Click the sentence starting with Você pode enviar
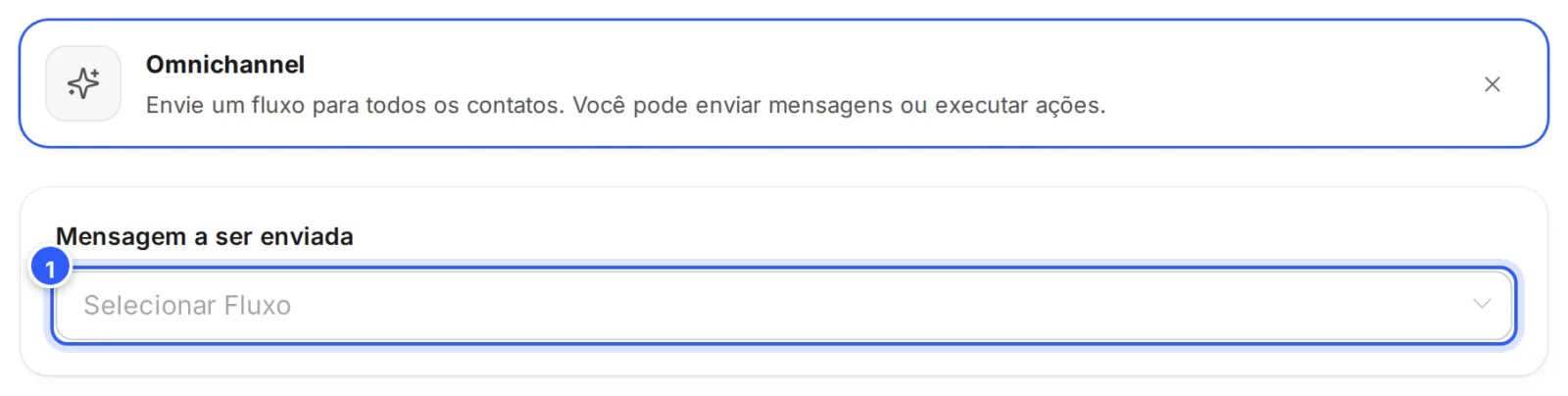This screenshot has height=396, width=1568. pos(839,105)
